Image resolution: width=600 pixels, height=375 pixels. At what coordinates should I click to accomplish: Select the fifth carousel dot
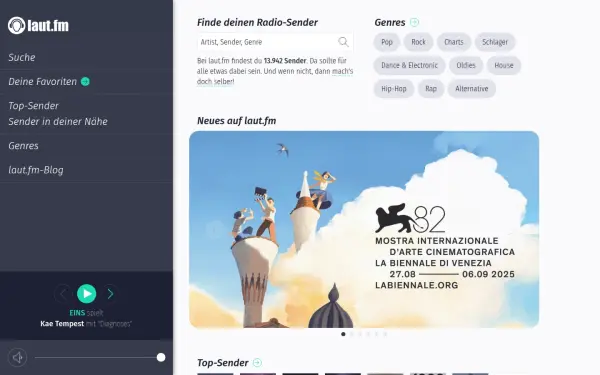click(x=377, y=334)
